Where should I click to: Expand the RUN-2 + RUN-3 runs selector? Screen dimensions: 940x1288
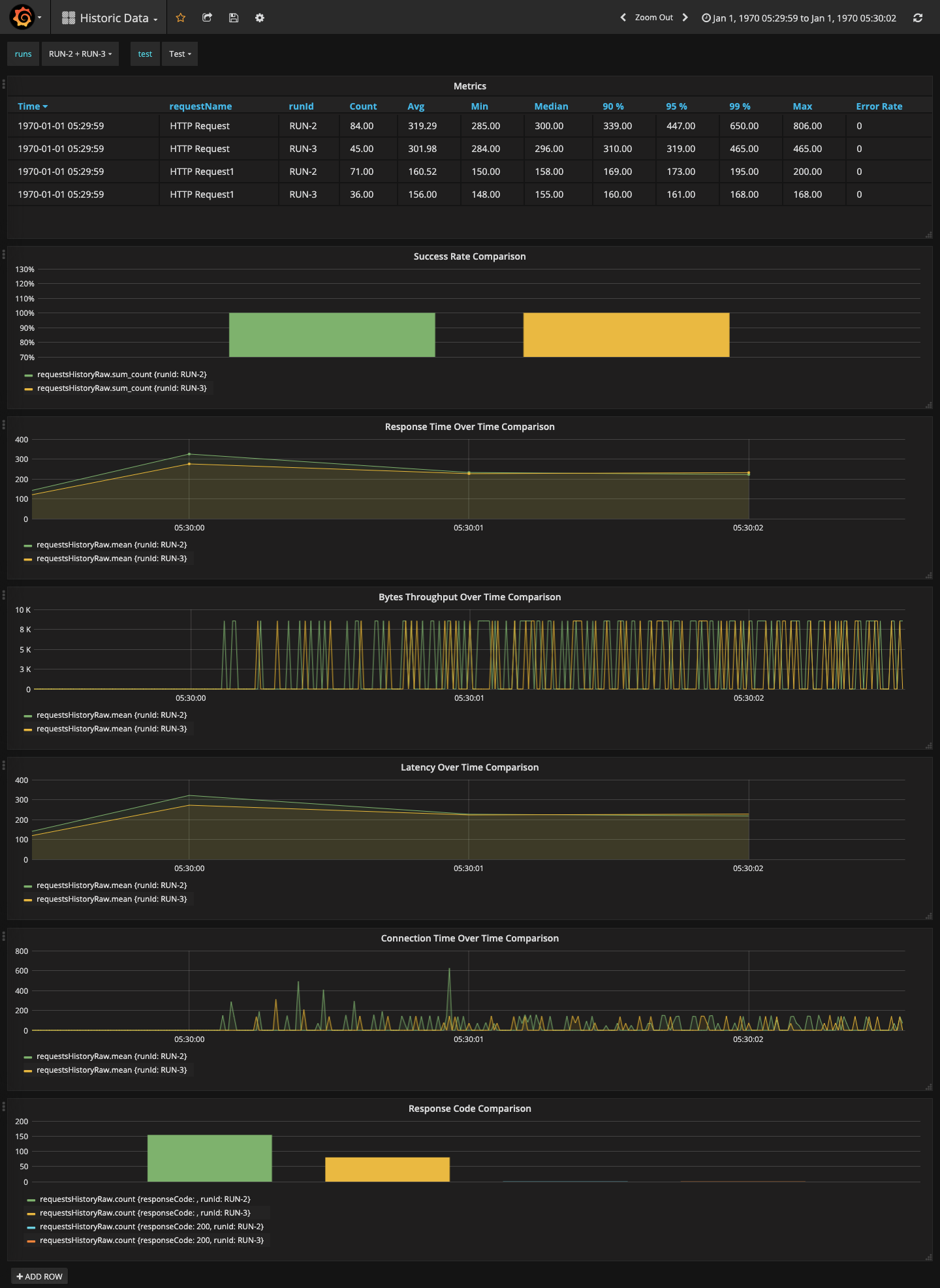(x=80, y=54)
